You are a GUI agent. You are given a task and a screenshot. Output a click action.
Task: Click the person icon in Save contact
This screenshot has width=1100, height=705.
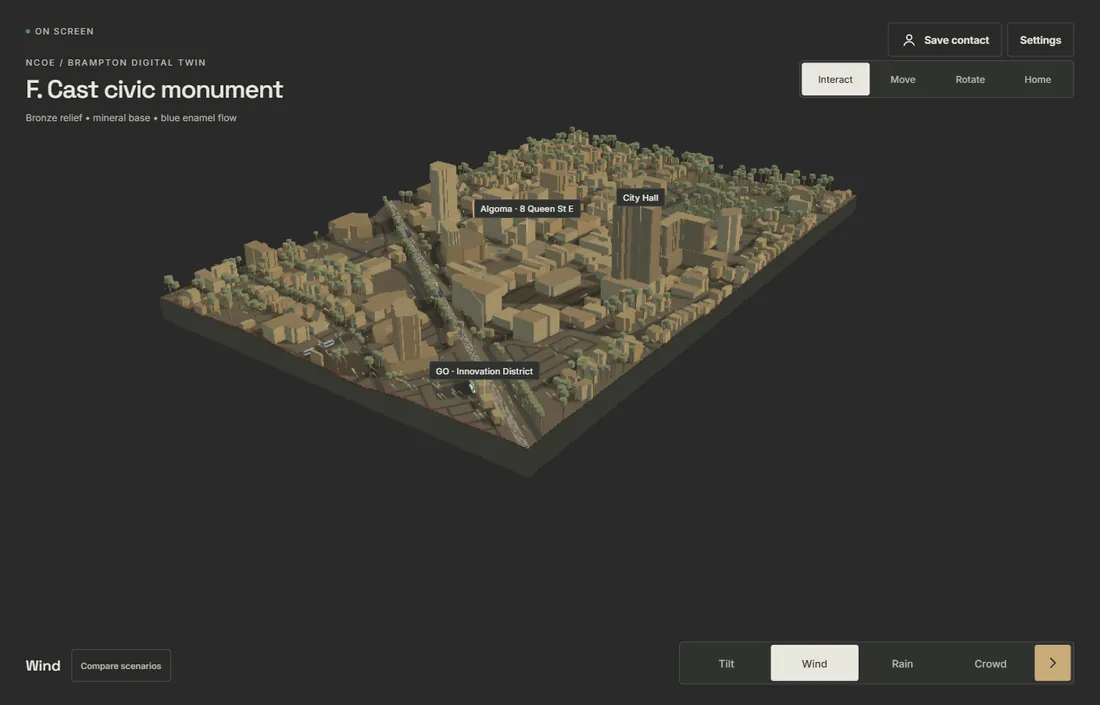[908, 40]
